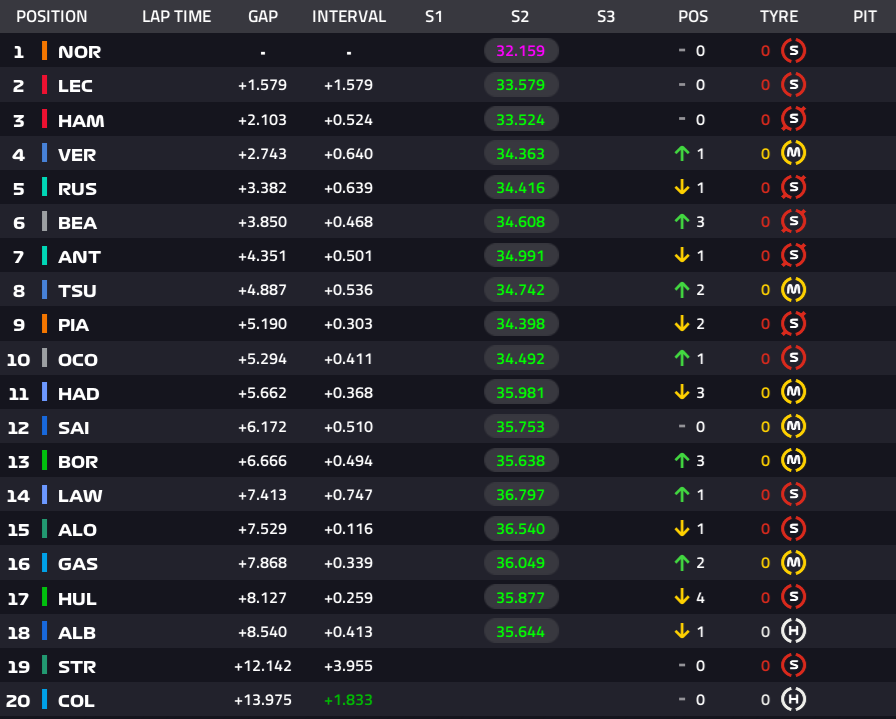This screenshot has height=719, width=896.
Task: Click Verstappen medium tyre icon
Action: coord(794,154)
